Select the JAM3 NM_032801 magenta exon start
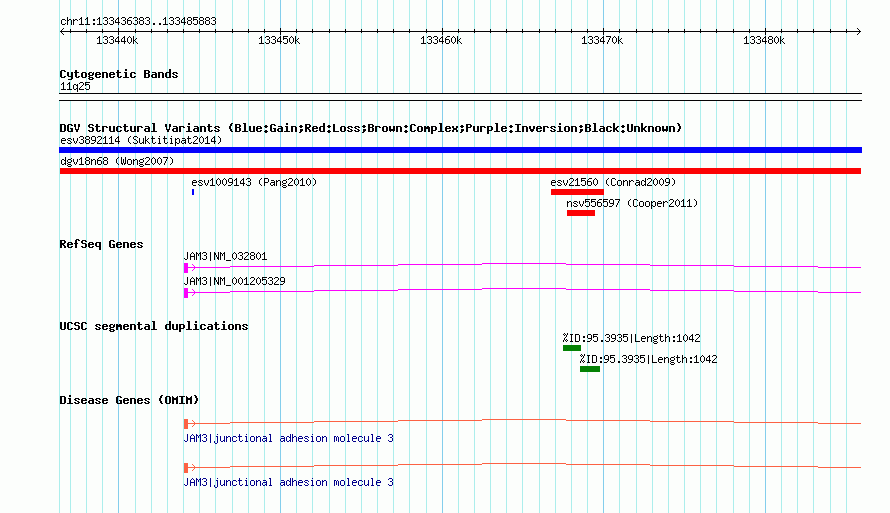The image size is (890, 513). click(186, 268)
